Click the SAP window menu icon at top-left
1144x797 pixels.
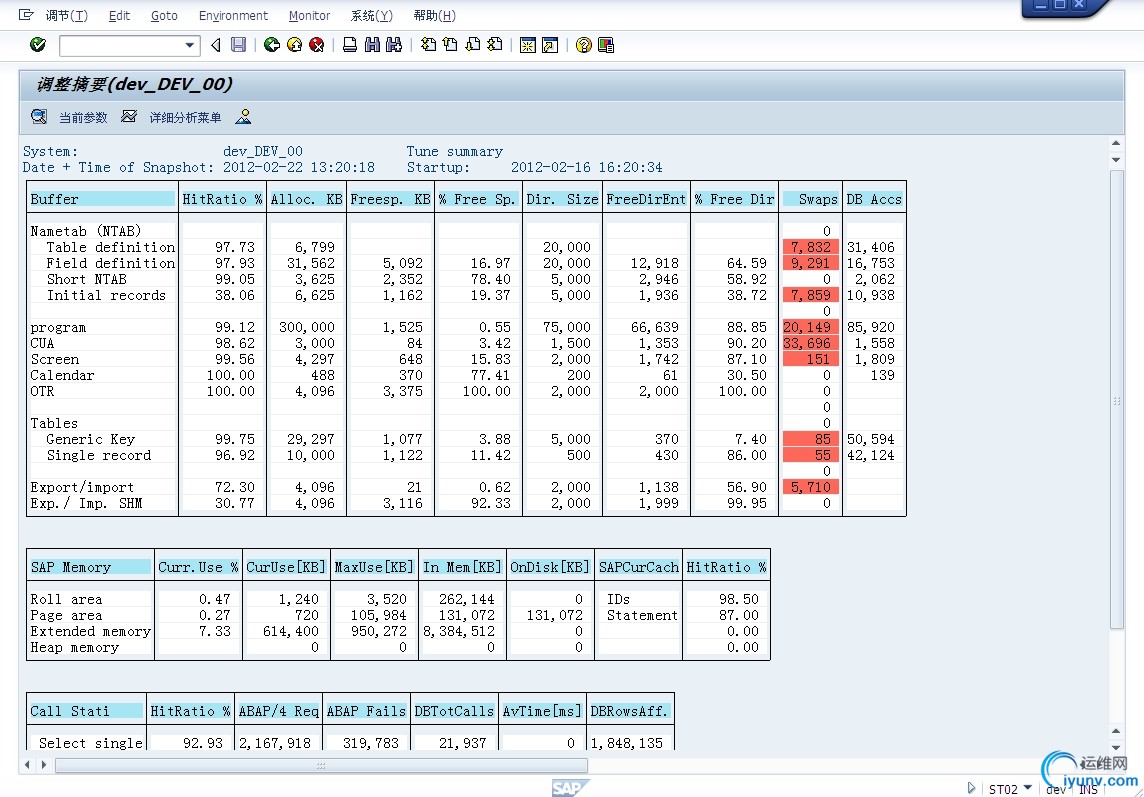coord(26,15)
